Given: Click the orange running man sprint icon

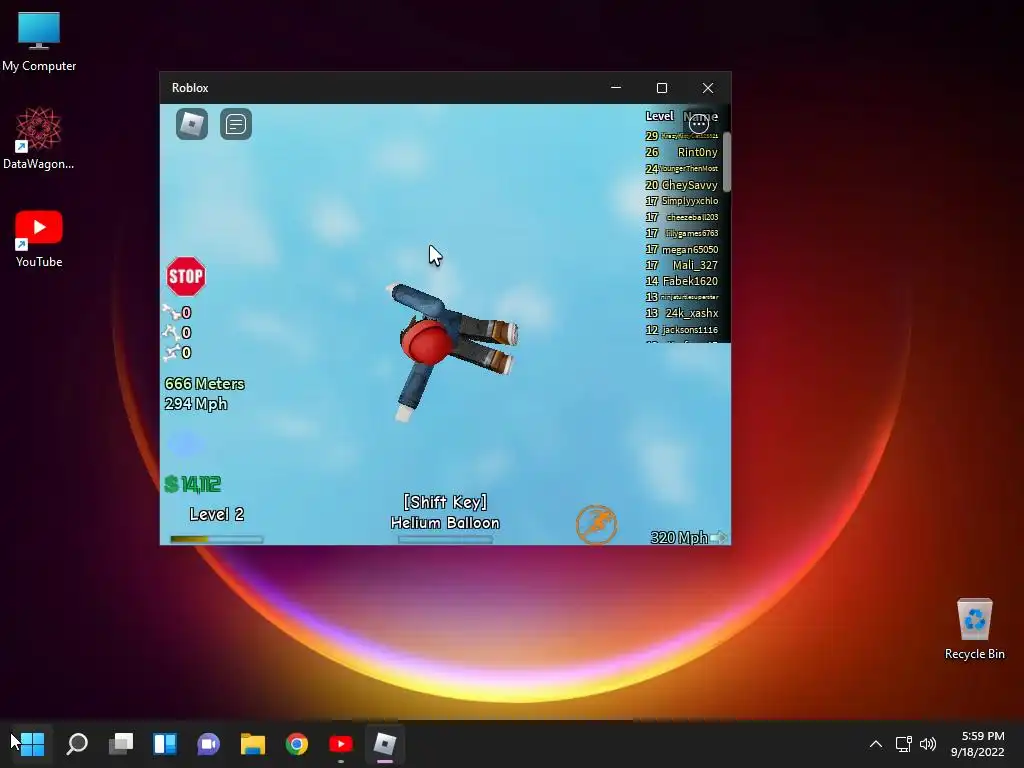Looking at the screenshot, I should point(596,524).
